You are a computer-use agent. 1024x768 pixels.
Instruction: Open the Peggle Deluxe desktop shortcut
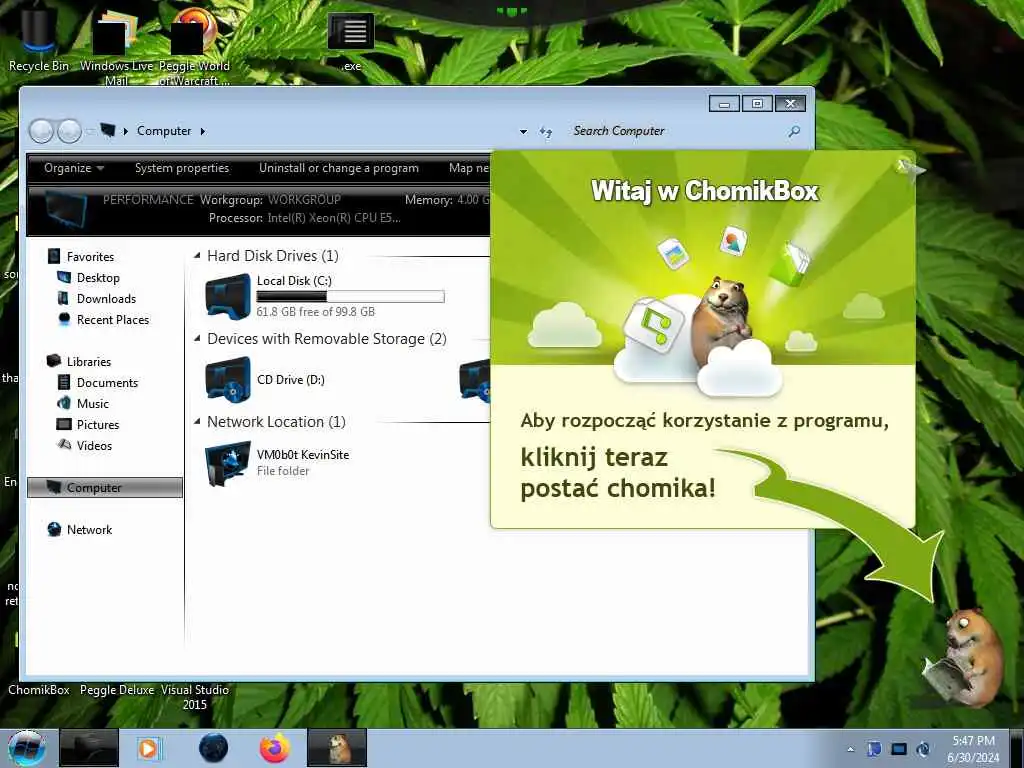(x=117, y=690)
